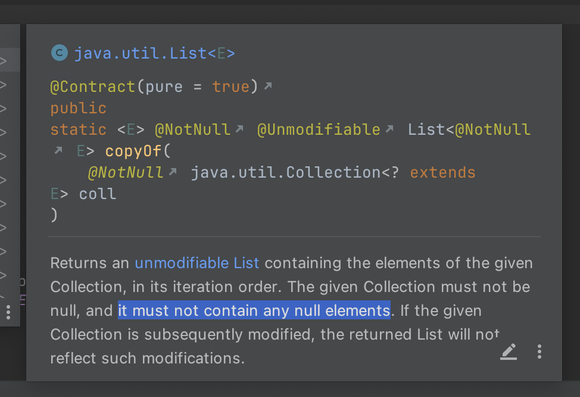Open external arrow after @Contract(pure = true)
Screen dimensions: 580x397
click(268, 86)
